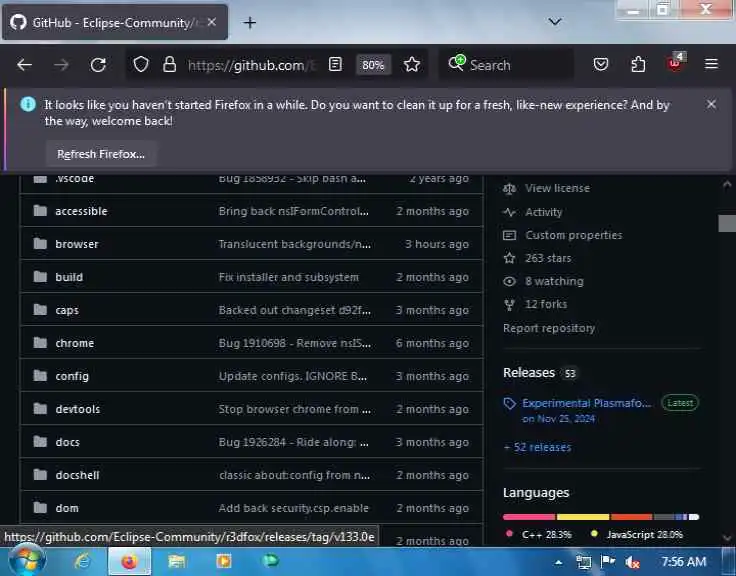Show the + 52 releases link
Image resolution: width=736 pixels, height=576 pixels.
[x=537, y=447]
